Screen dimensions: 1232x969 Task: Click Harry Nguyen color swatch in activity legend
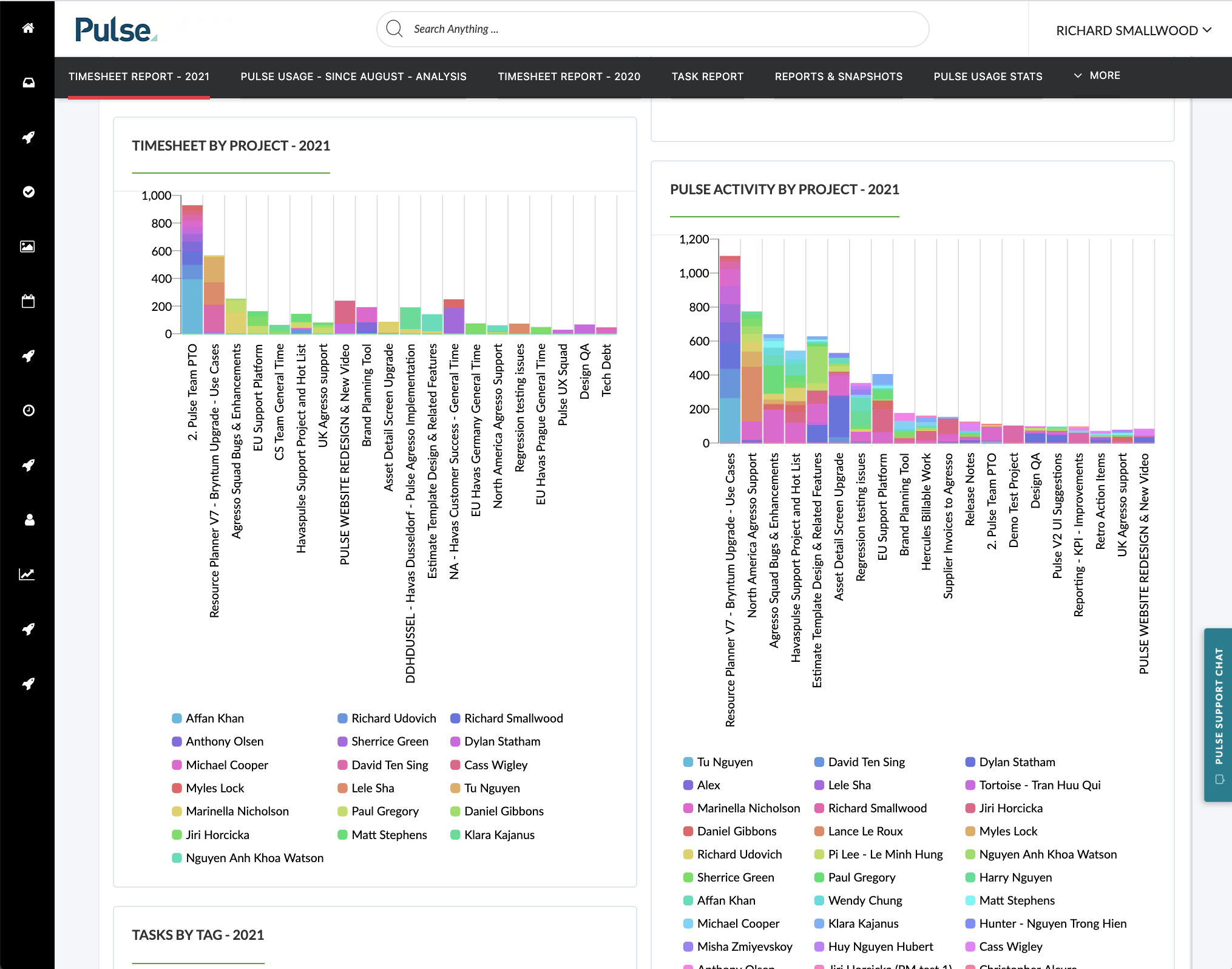(x=970, y=877)
